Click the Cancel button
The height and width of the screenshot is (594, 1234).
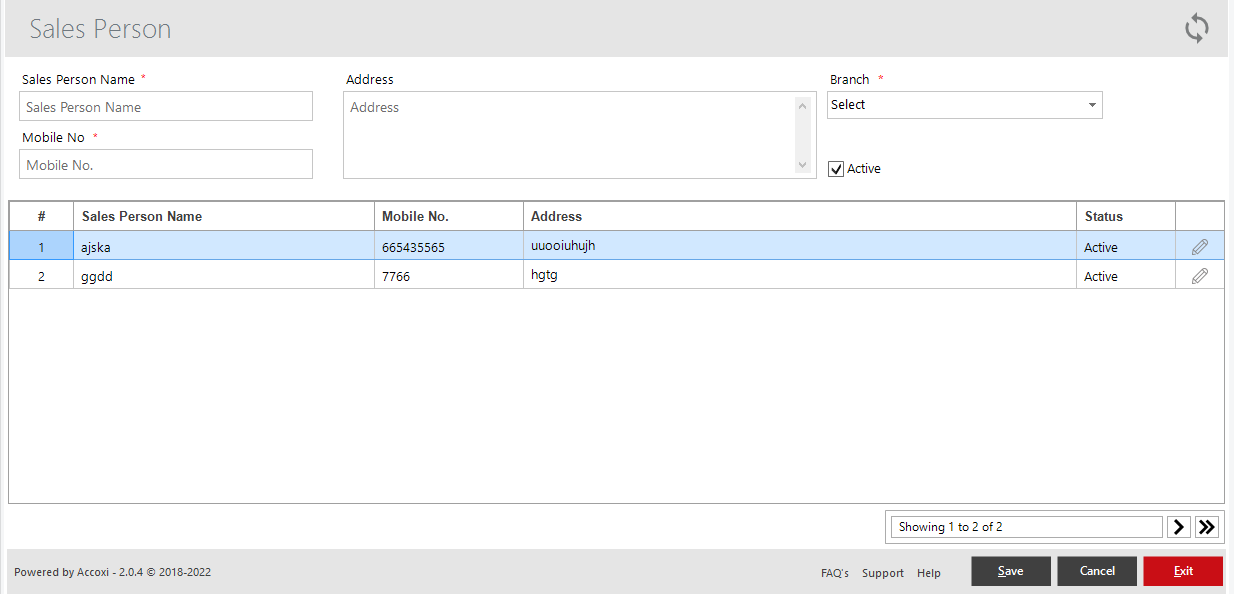pos(1097,571)
